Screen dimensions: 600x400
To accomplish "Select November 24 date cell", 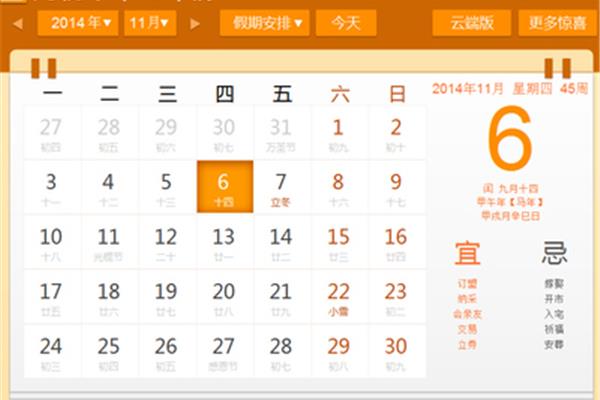I will pos(52,351).
